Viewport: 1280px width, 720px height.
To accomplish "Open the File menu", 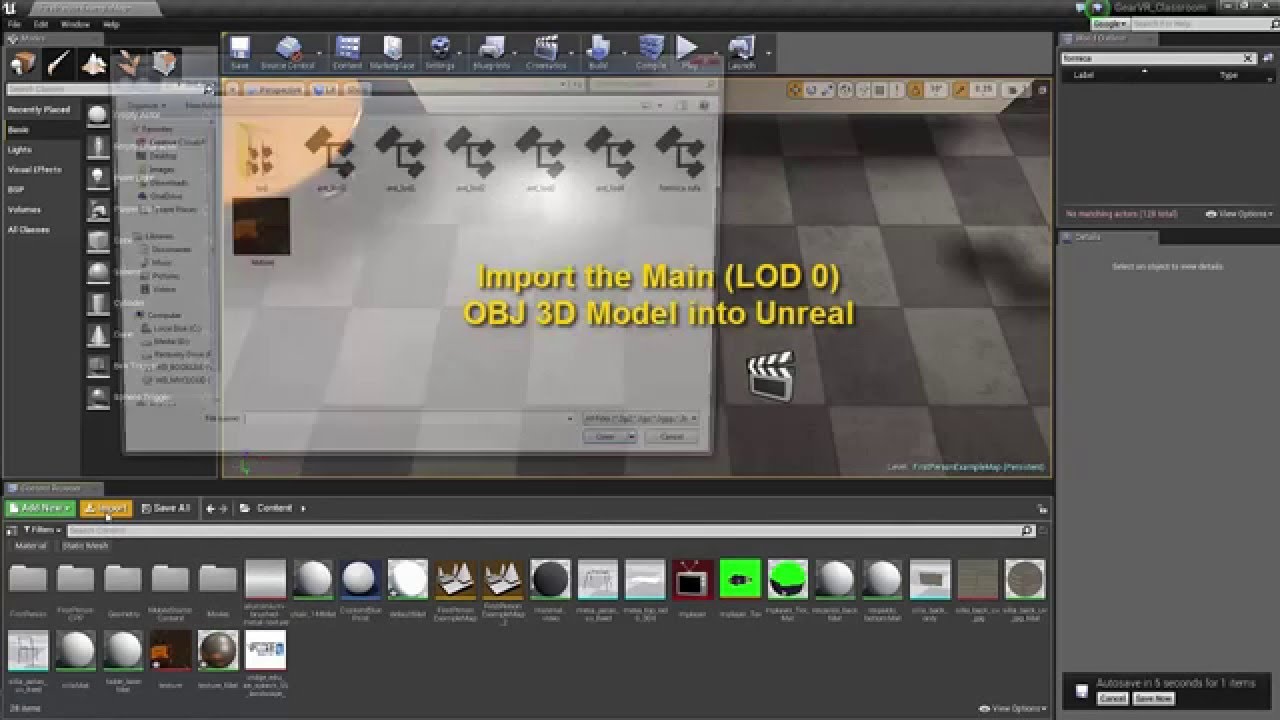I will tap(14, 24).
